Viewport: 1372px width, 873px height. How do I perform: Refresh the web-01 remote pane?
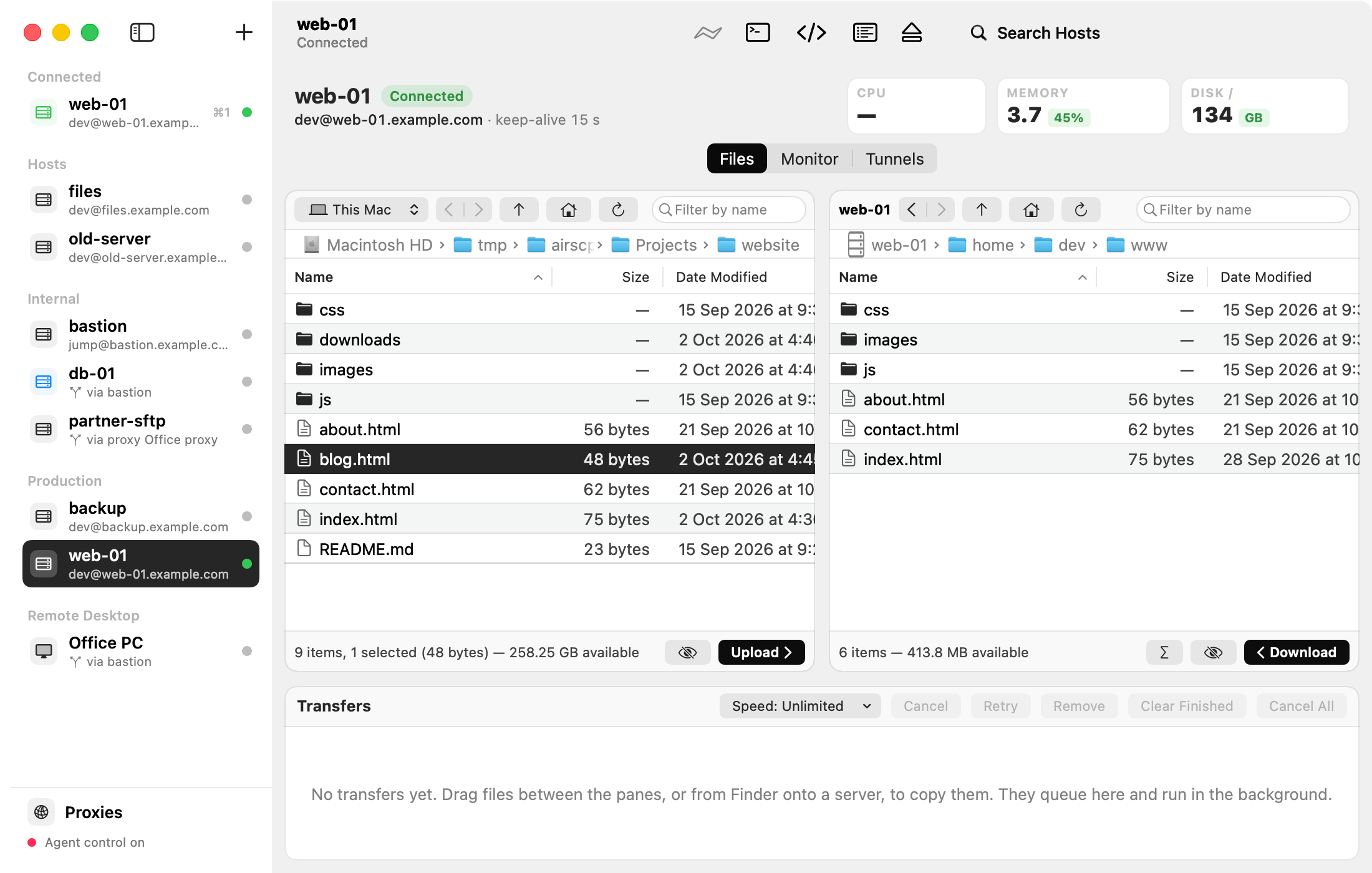tap(1081, 210)
